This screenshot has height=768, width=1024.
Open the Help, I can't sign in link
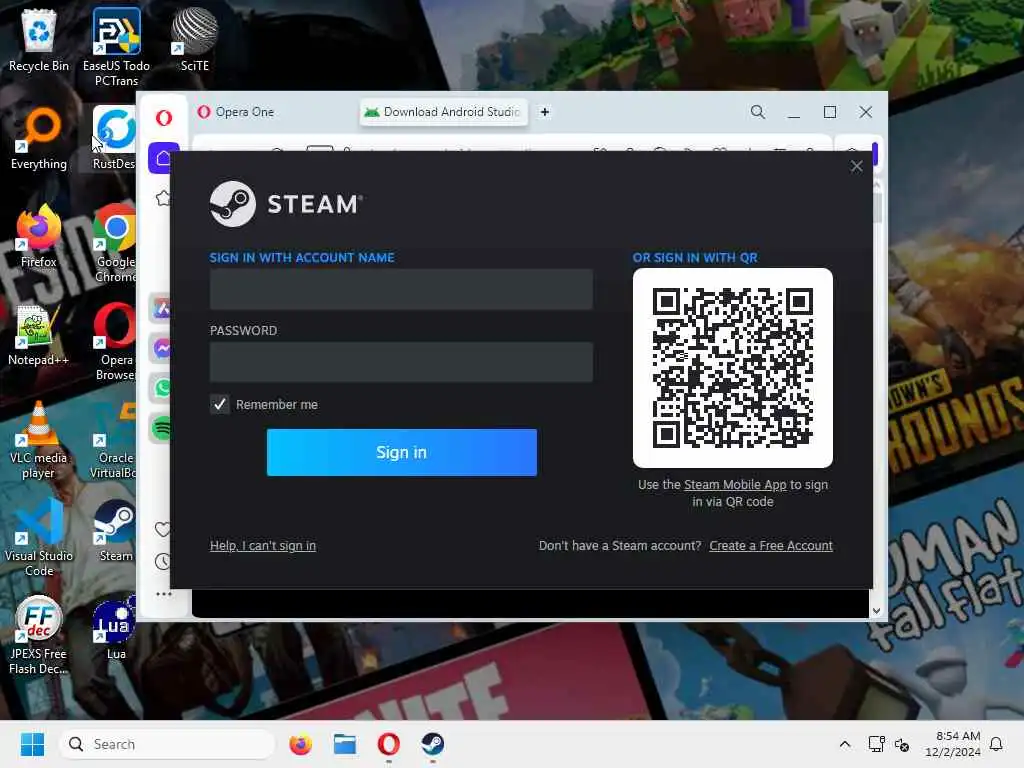point(263,545)
